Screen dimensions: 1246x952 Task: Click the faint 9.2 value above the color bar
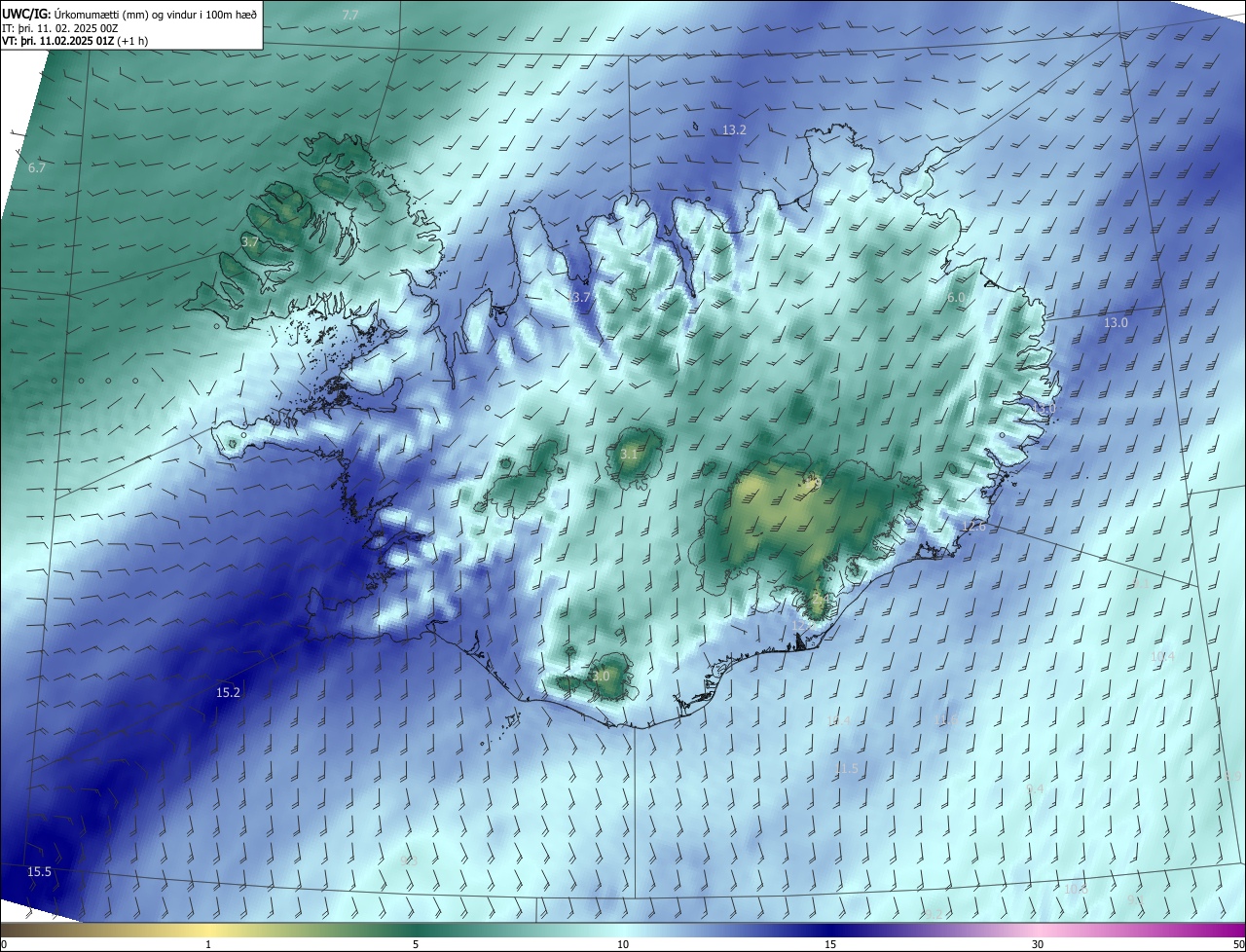[x=934, y=914]
